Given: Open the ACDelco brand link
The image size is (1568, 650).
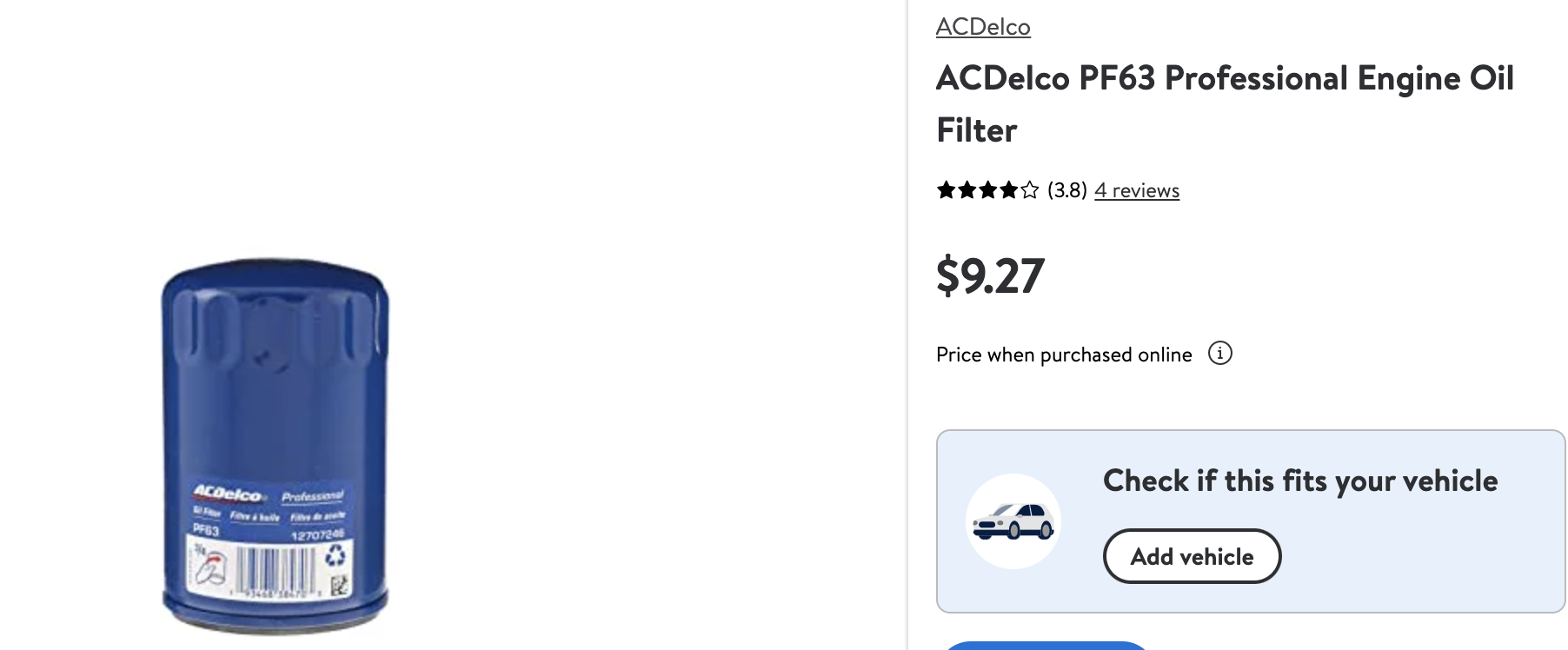Looking at the screenshot, I should click(983, 27).
